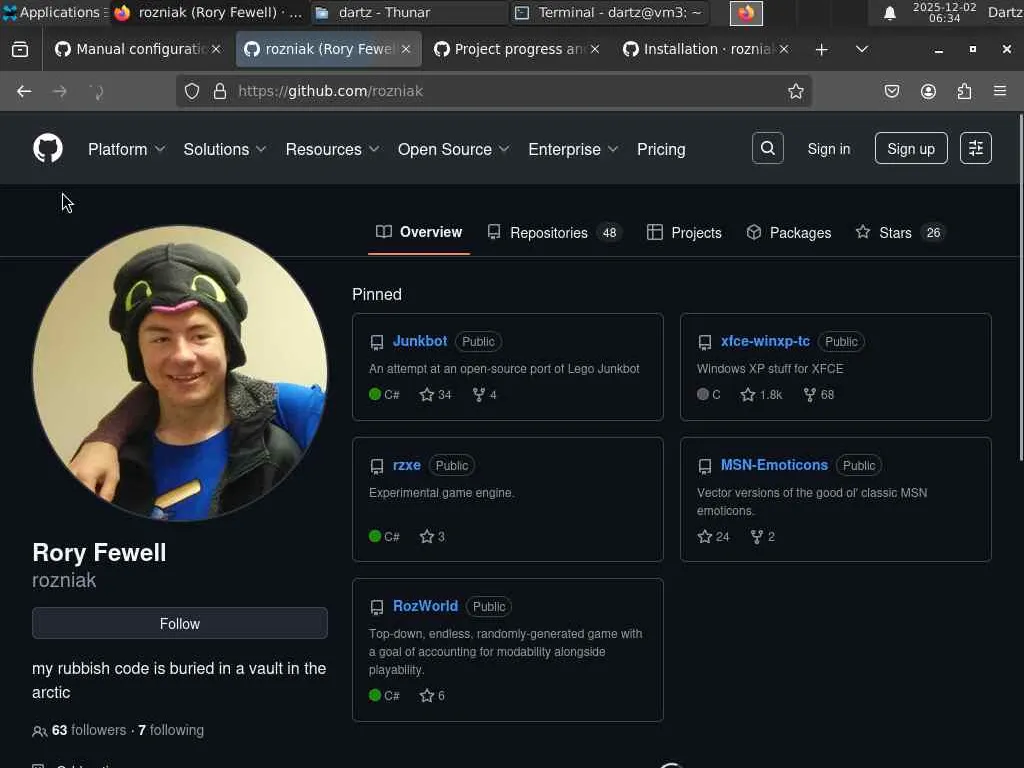The width and height of the screenshot is (1024, 768).
Task: Open the Firefox hamburger menu
Action: tap(1000, 91)
